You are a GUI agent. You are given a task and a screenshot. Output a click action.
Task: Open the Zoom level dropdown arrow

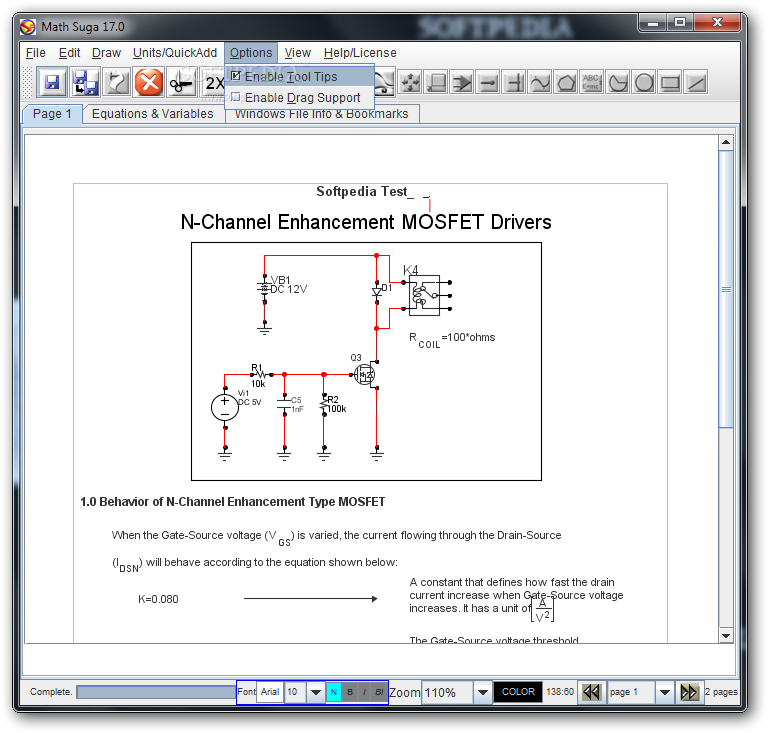(x=482, y=692)
